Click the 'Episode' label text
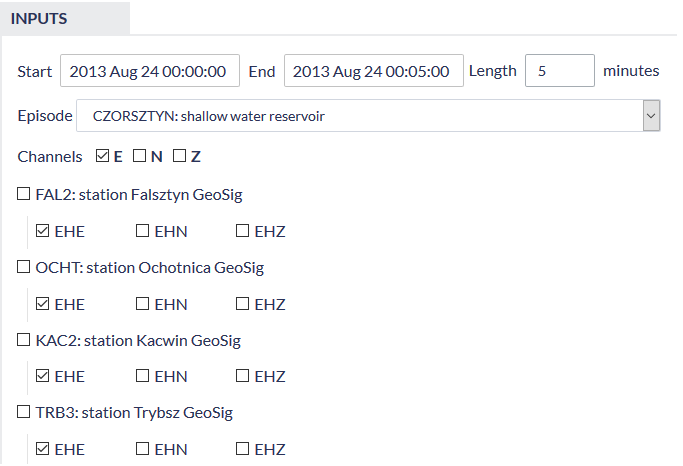 [x=45, y=116]
